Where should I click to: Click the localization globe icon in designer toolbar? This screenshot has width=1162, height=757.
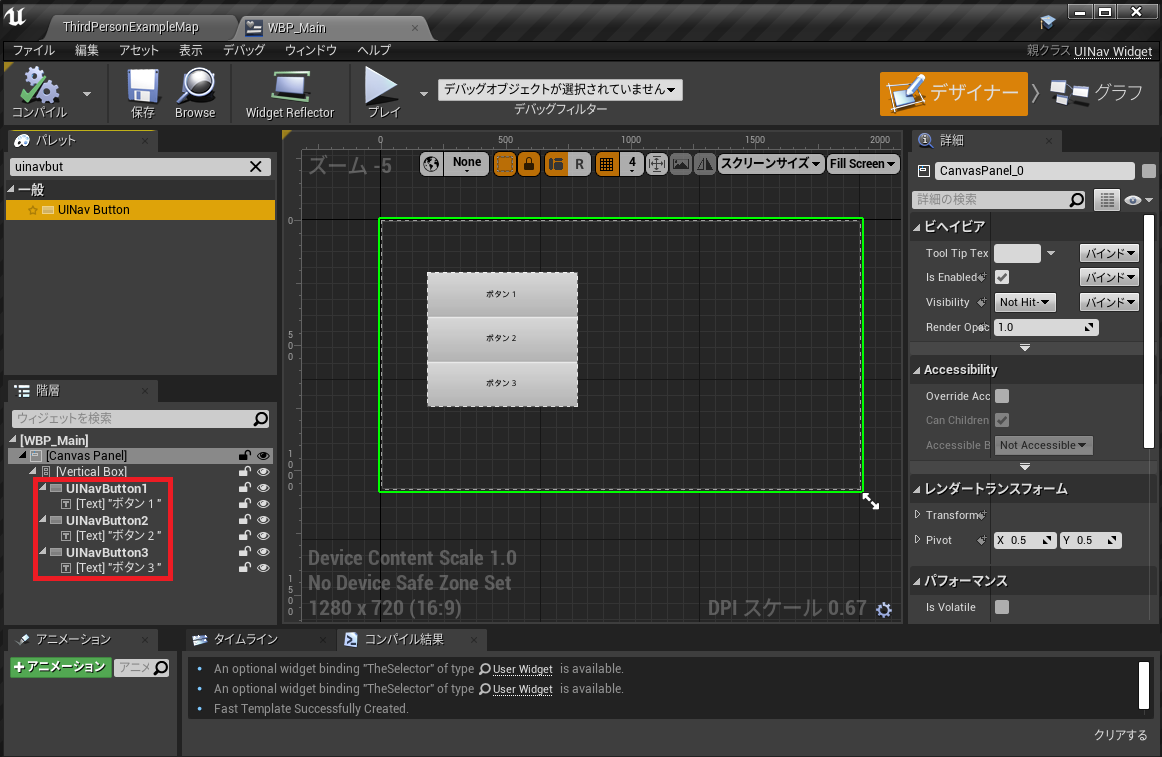431,164
